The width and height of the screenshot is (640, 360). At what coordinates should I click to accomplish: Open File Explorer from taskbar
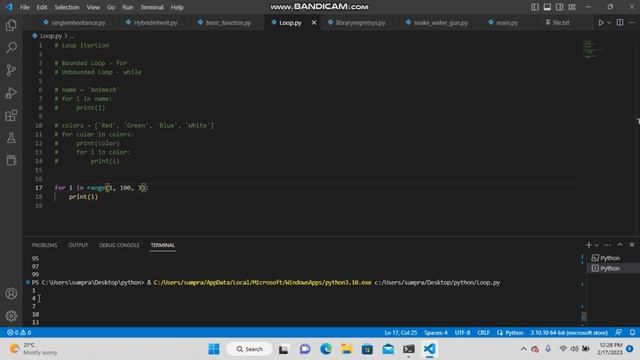[347, 349]
